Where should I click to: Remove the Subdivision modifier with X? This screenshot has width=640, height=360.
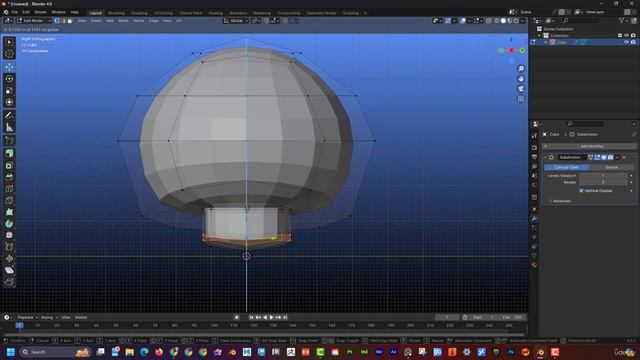click(x=624, y=157)
